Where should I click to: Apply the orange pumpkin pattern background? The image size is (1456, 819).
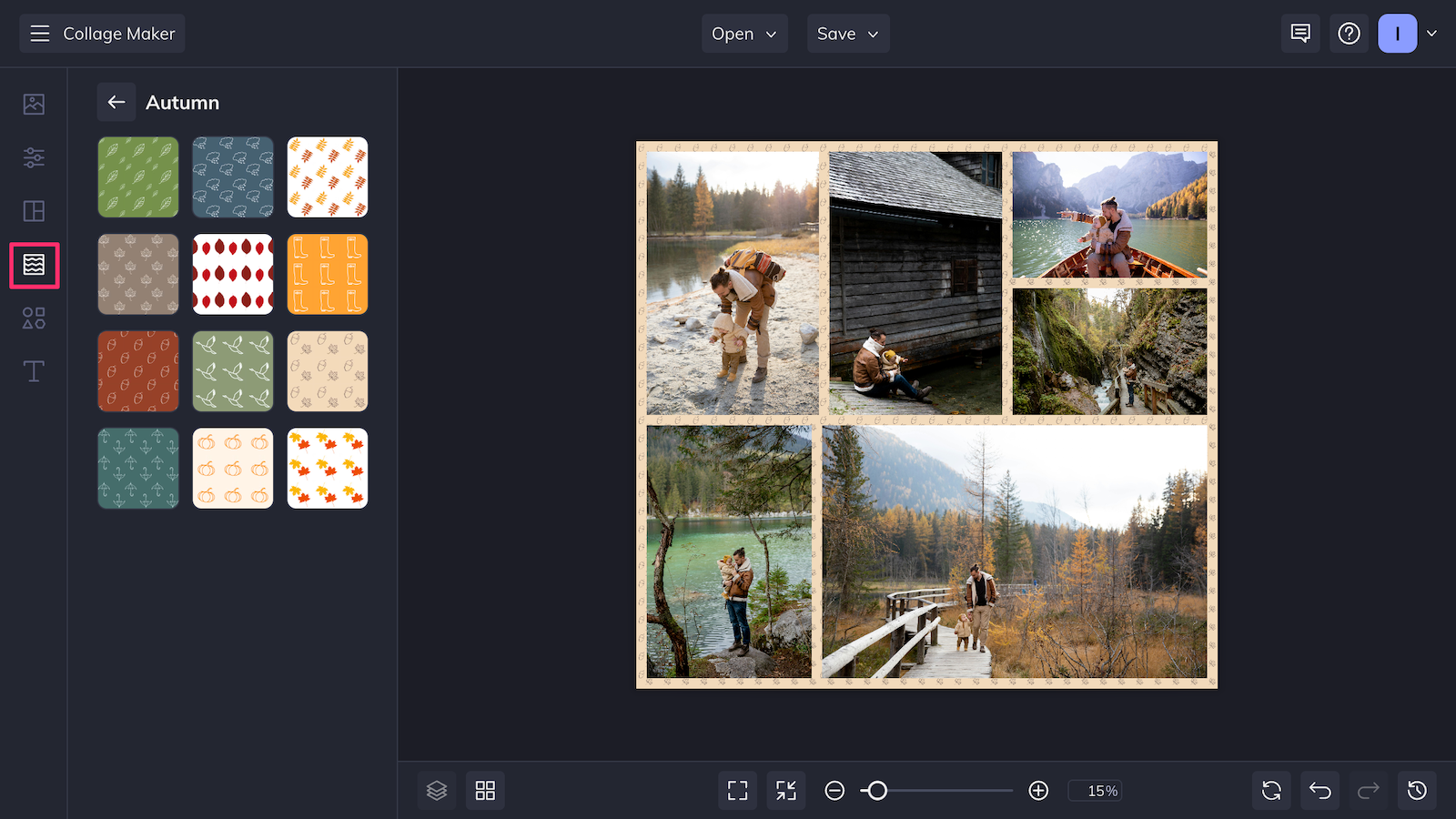coord(232,468)
